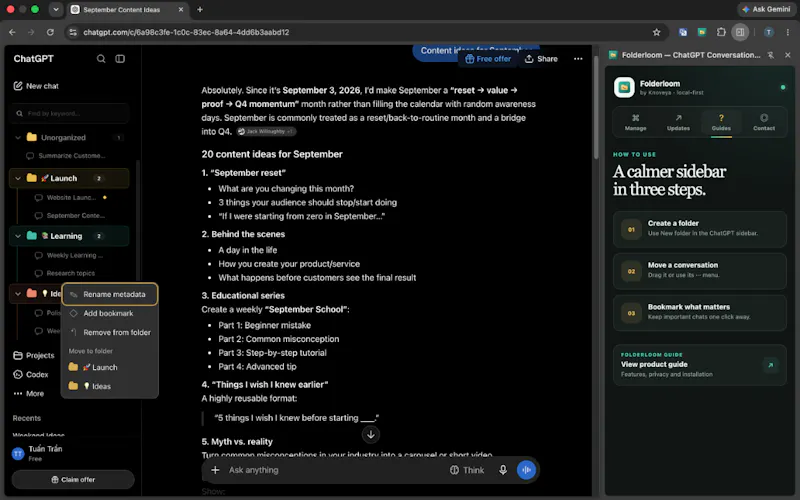Expand the More sidebar item
The width and height of the screenshot is (800, 500).
tap(29, 393)
